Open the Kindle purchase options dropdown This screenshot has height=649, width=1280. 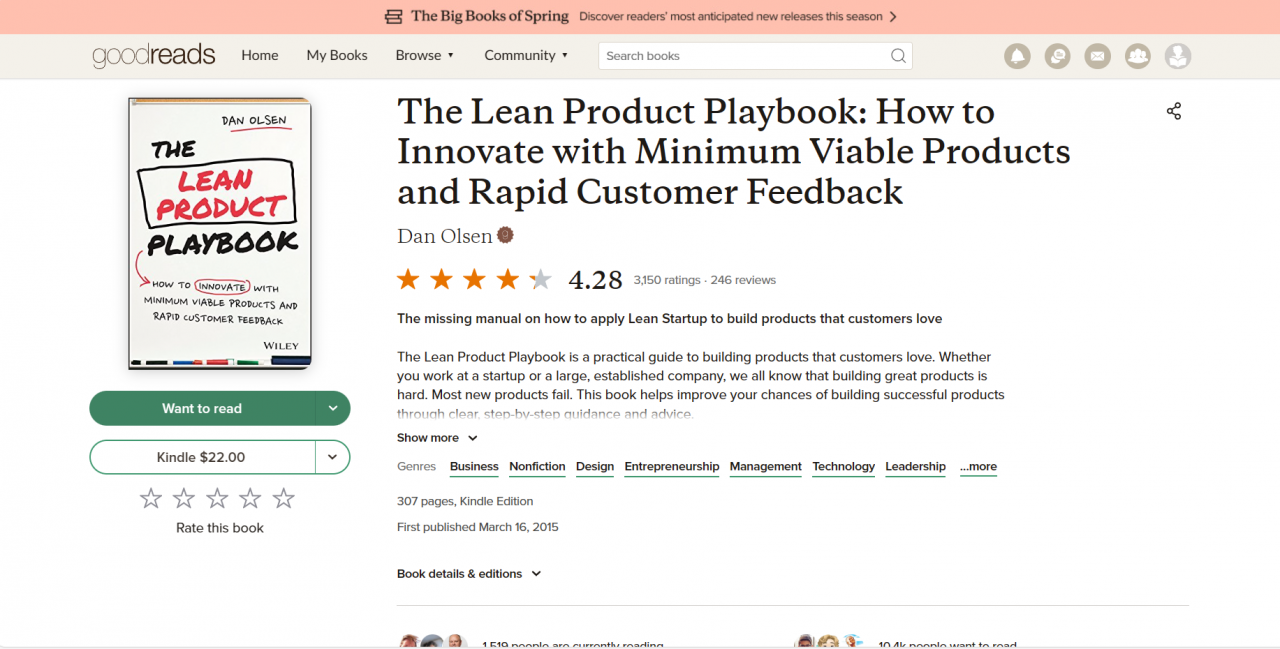(x=332, y=457)
